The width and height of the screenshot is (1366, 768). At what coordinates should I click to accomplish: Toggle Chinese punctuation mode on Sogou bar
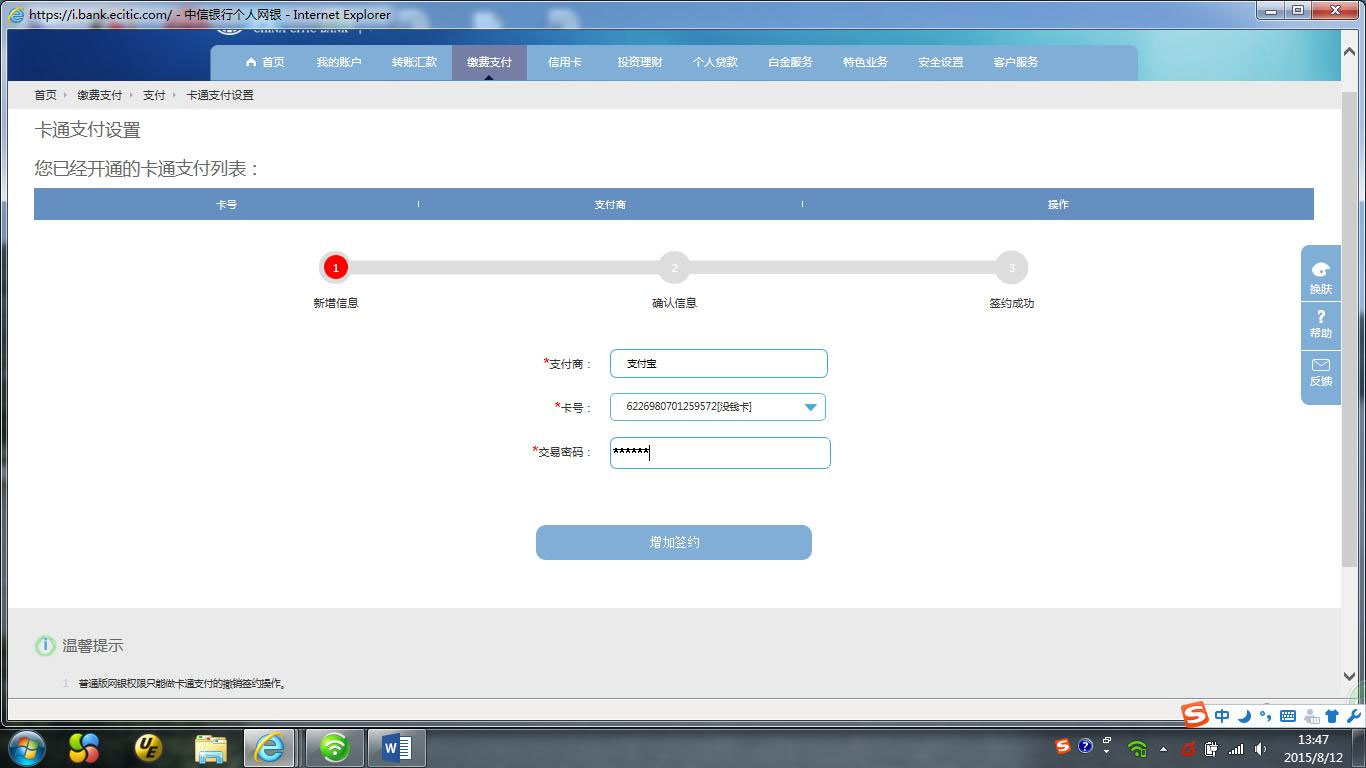coord(1265,716)
